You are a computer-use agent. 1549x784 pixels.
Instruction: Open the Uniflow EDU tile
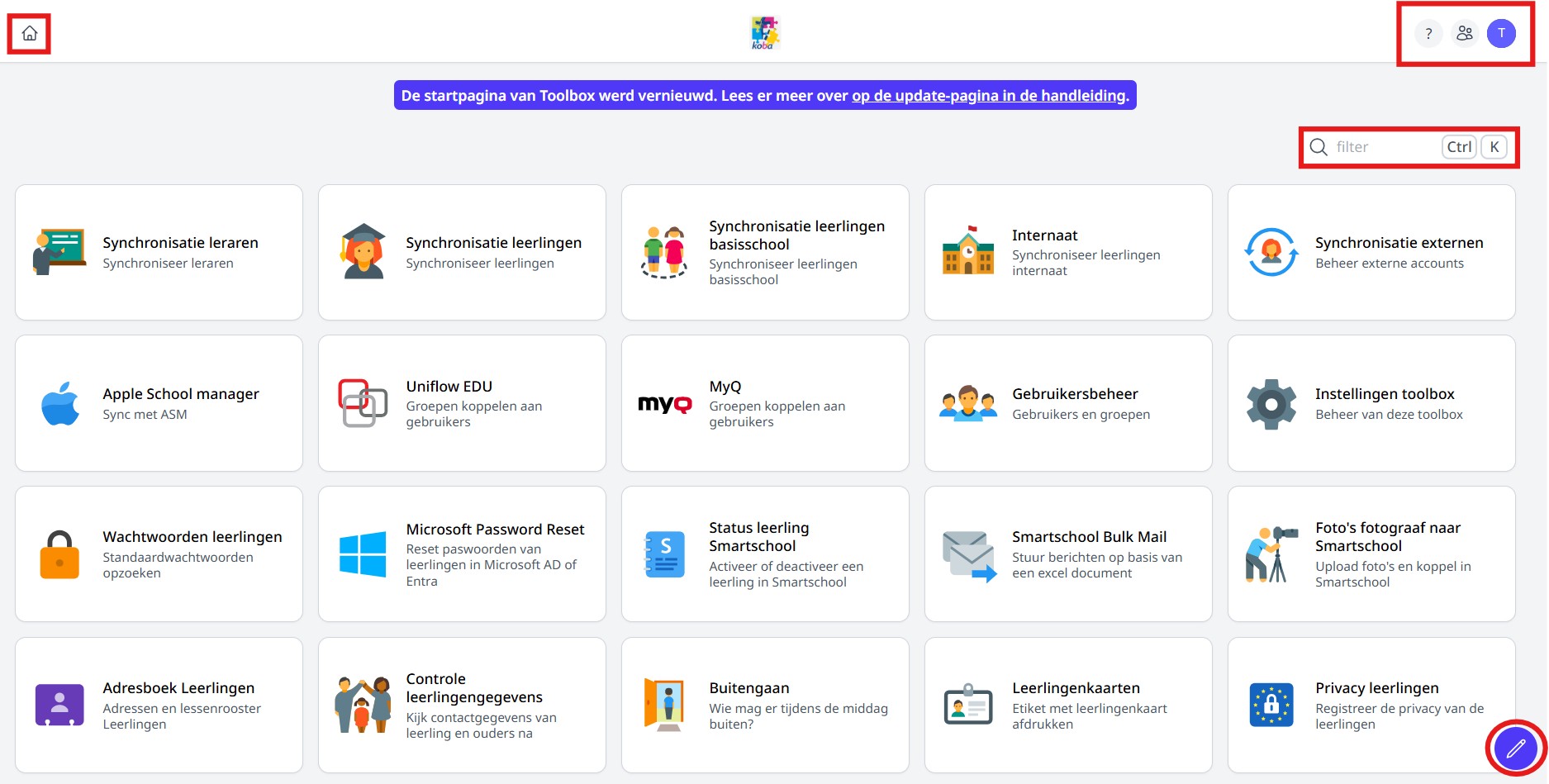point(462,403)
